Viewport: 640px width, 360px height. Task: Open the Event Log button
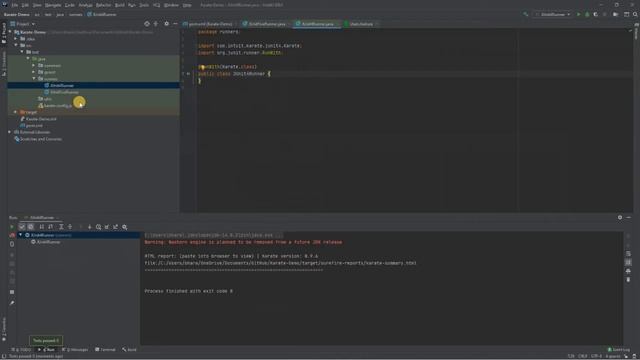tap(619, 350)
